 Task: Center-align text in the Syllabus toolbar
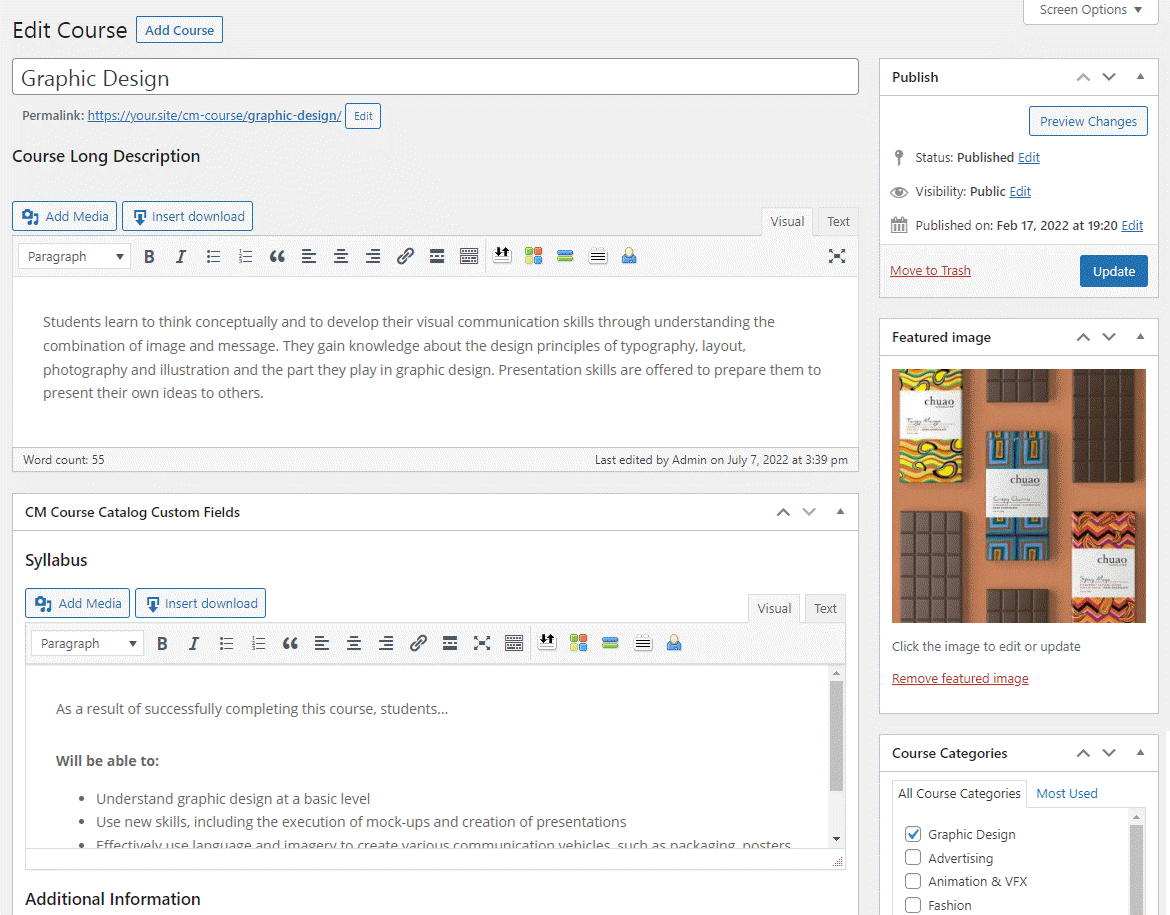click(354, 643)
